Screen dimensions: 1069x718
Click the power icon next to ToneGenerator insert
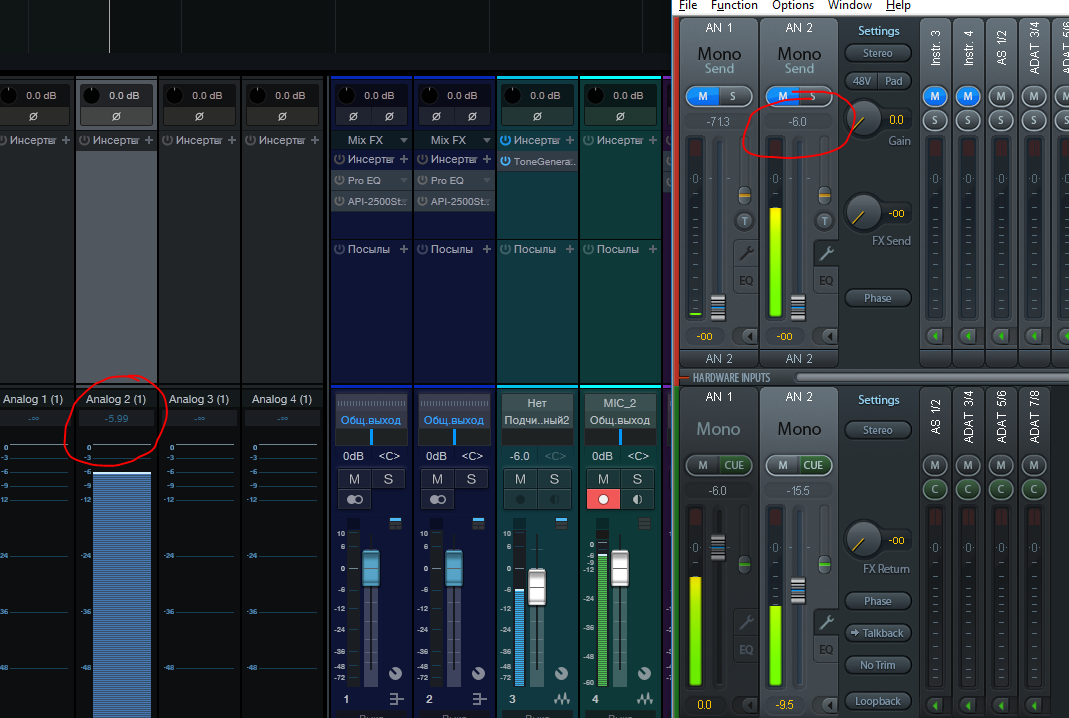pyautogui.click(x=505, y=161)
